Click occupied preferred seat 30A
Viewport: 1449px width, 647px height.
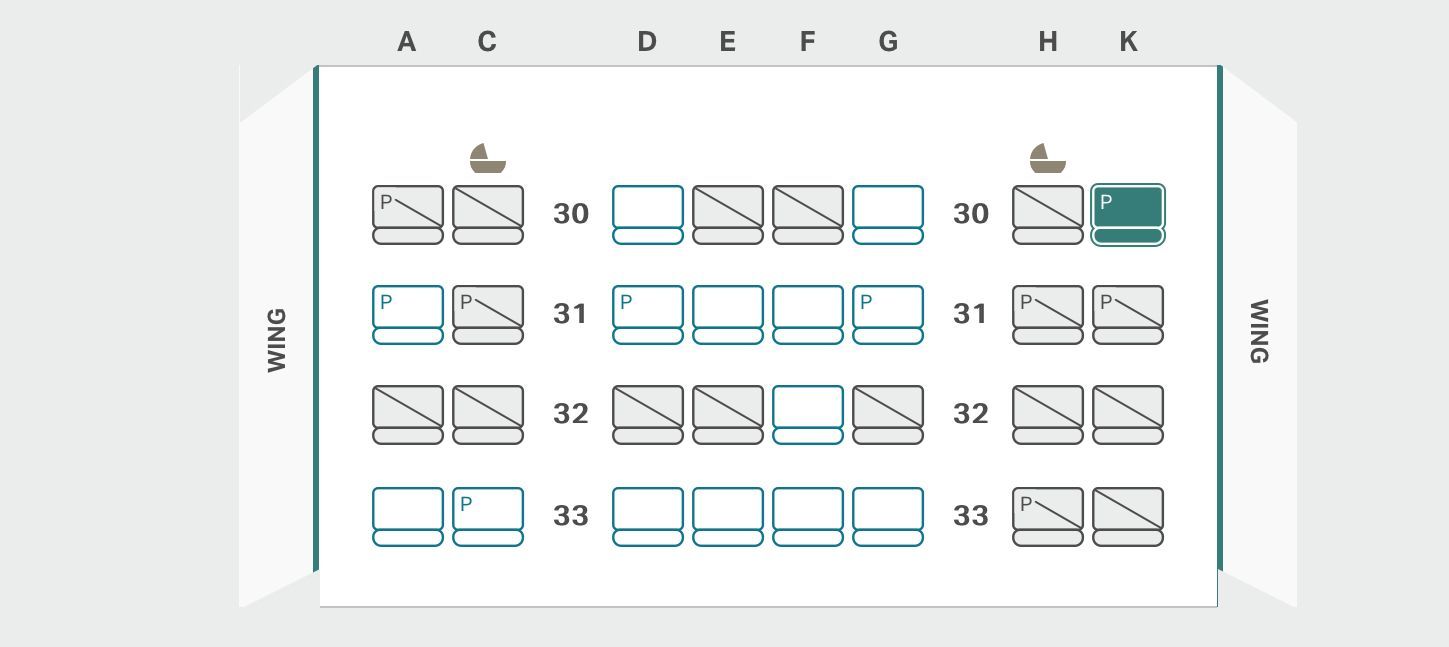click(x=408, y=214)
